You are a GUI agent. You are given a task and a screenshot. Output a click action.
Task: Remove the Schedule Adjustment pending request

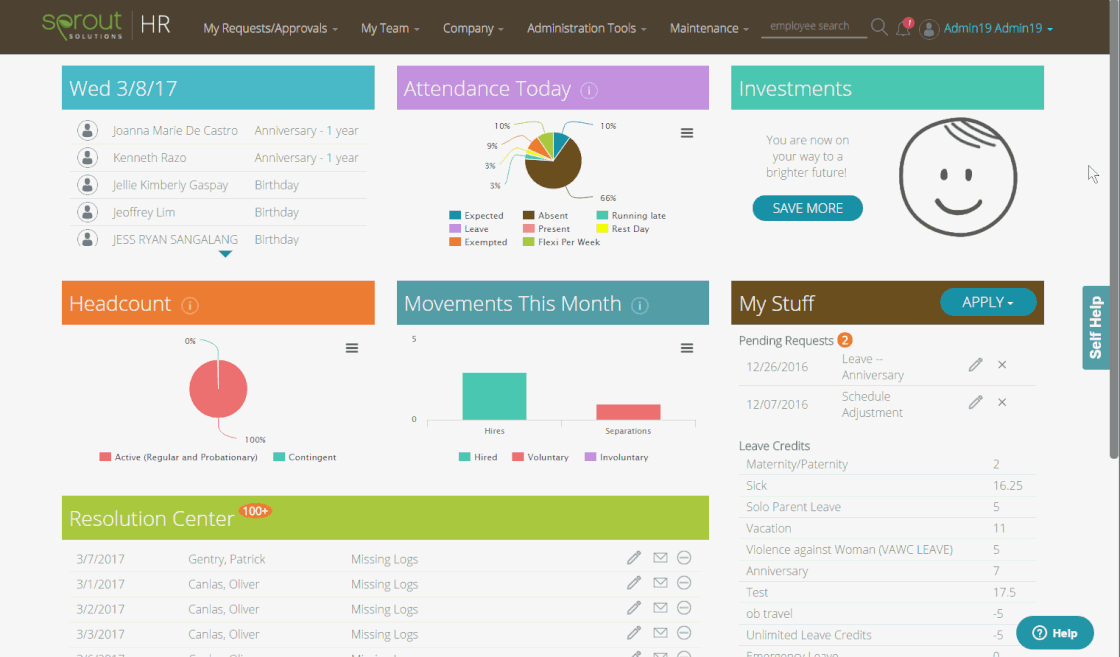pyautogui.click(x=1002, y=402)
